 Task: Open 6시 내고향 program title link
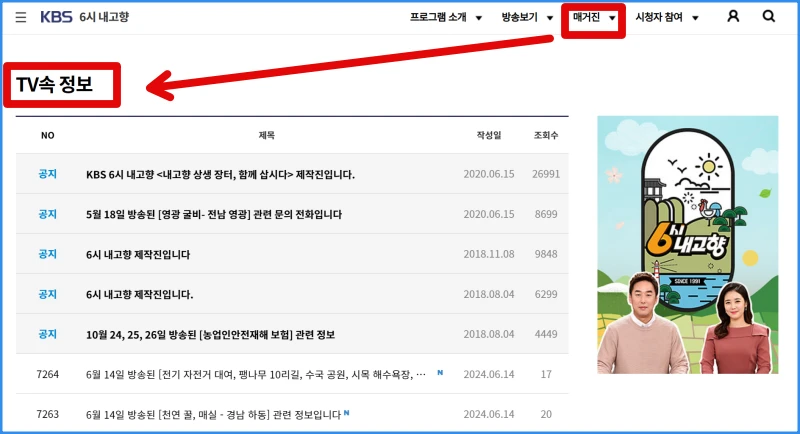tap(104, 17)
